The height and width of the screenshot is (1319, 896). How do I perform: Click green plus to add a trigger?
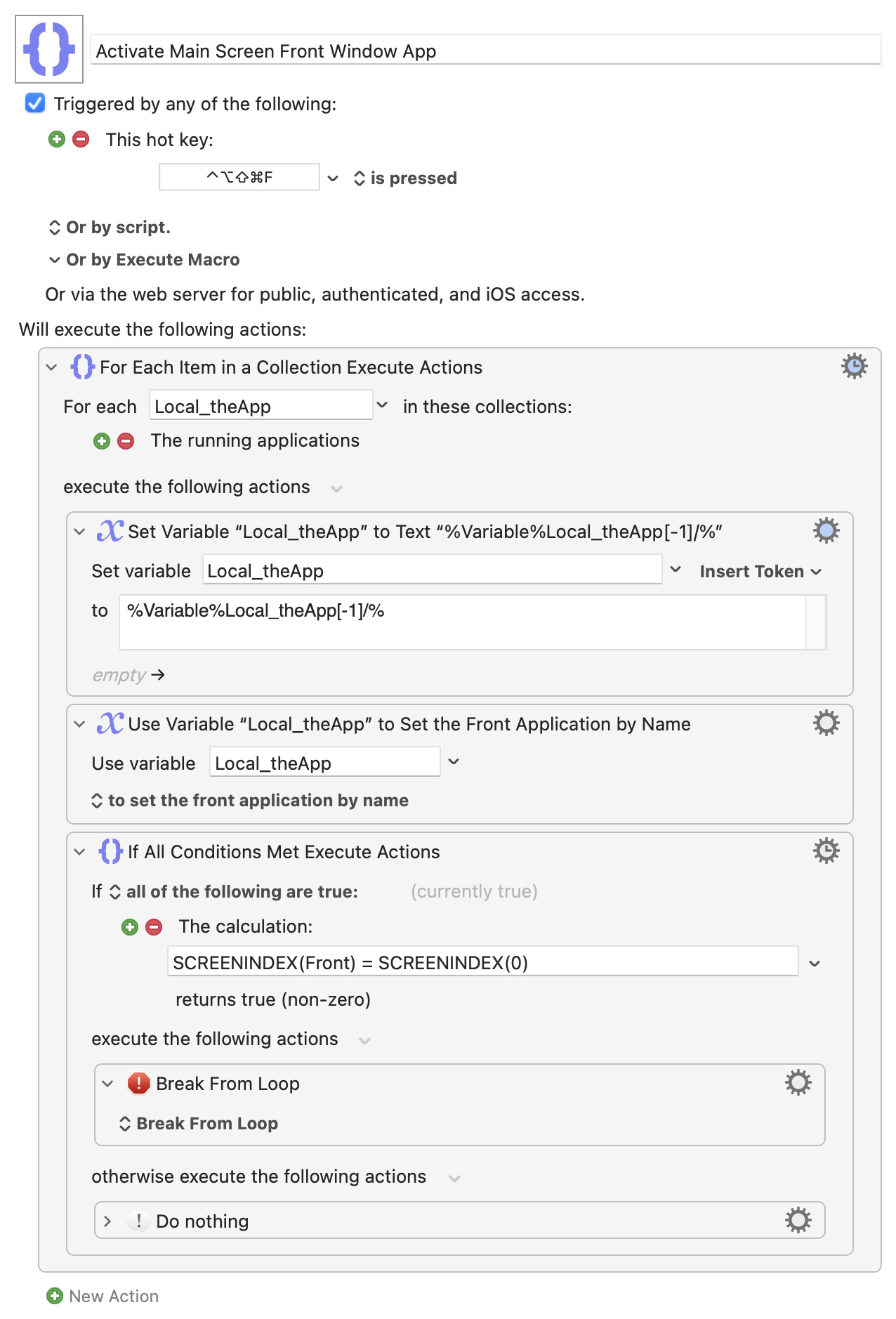pos(57,139)
